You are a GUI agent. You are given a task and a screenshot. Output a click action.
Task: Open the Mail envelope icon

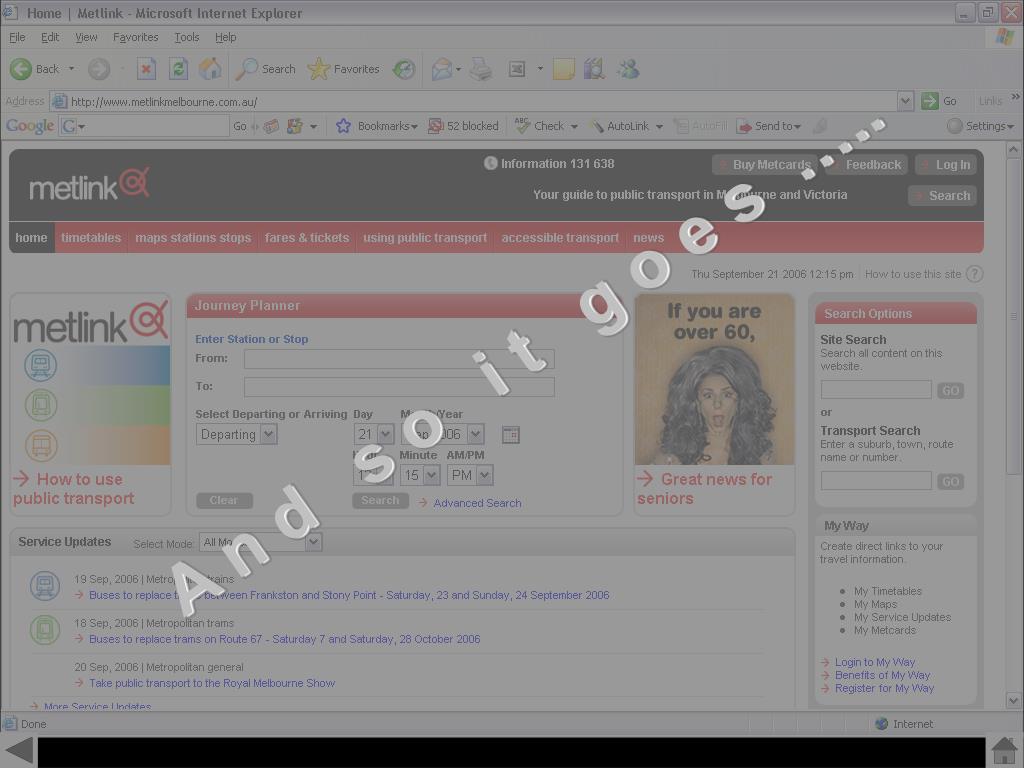tap(442, 69)
